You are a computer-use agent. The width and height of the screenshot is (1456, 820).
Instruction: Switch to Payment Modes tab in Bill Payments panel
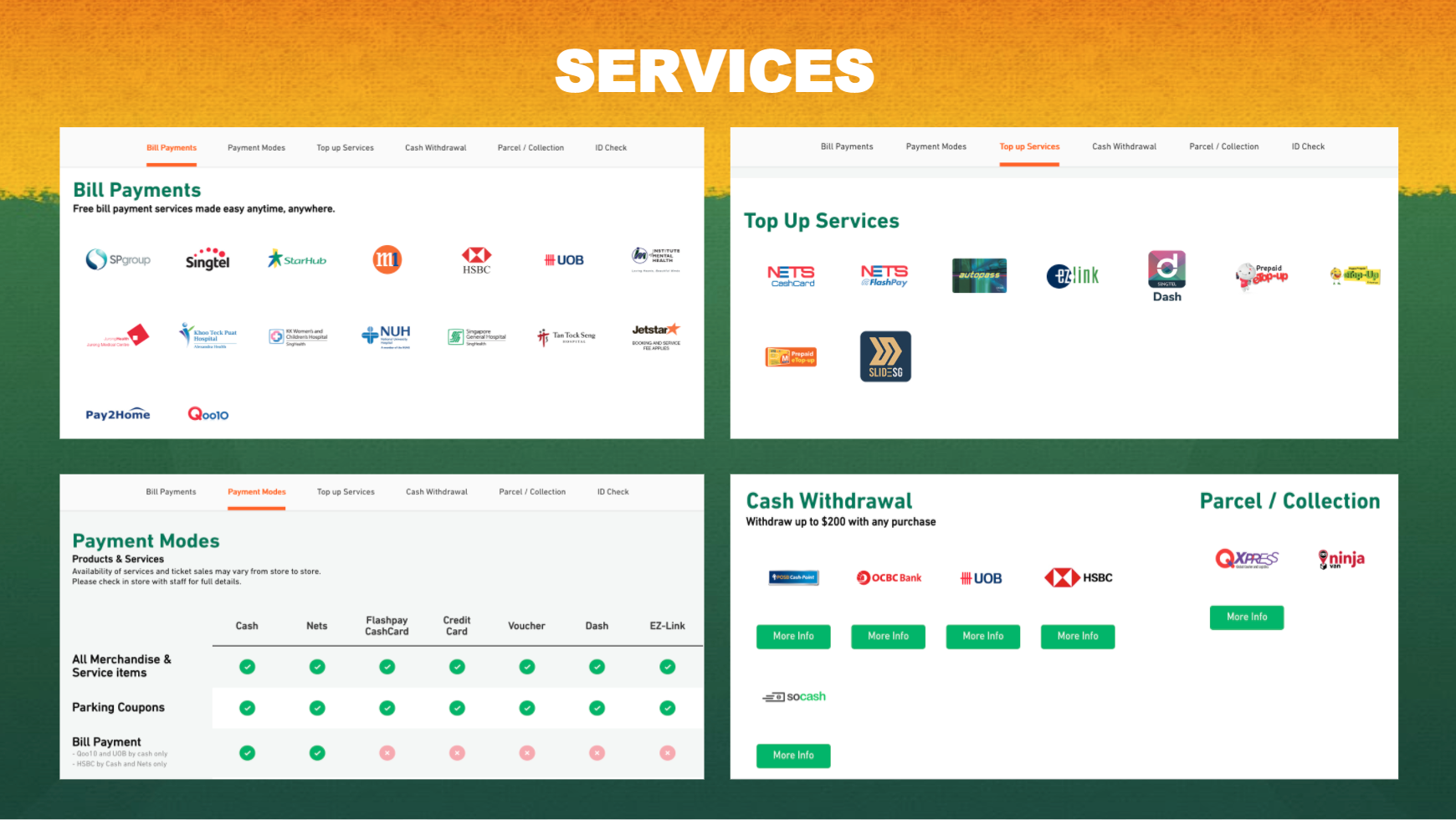(x=256, y=148)
